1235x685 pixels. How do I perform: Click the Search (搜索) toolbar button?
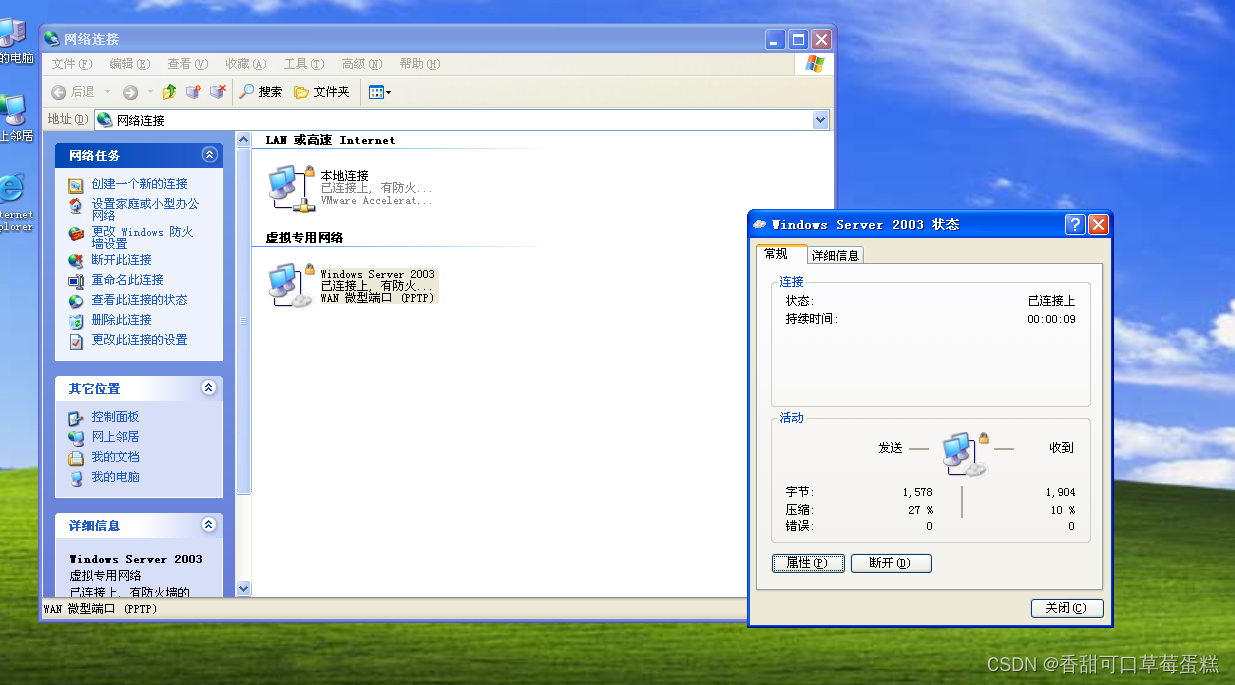tap(260, 92)
